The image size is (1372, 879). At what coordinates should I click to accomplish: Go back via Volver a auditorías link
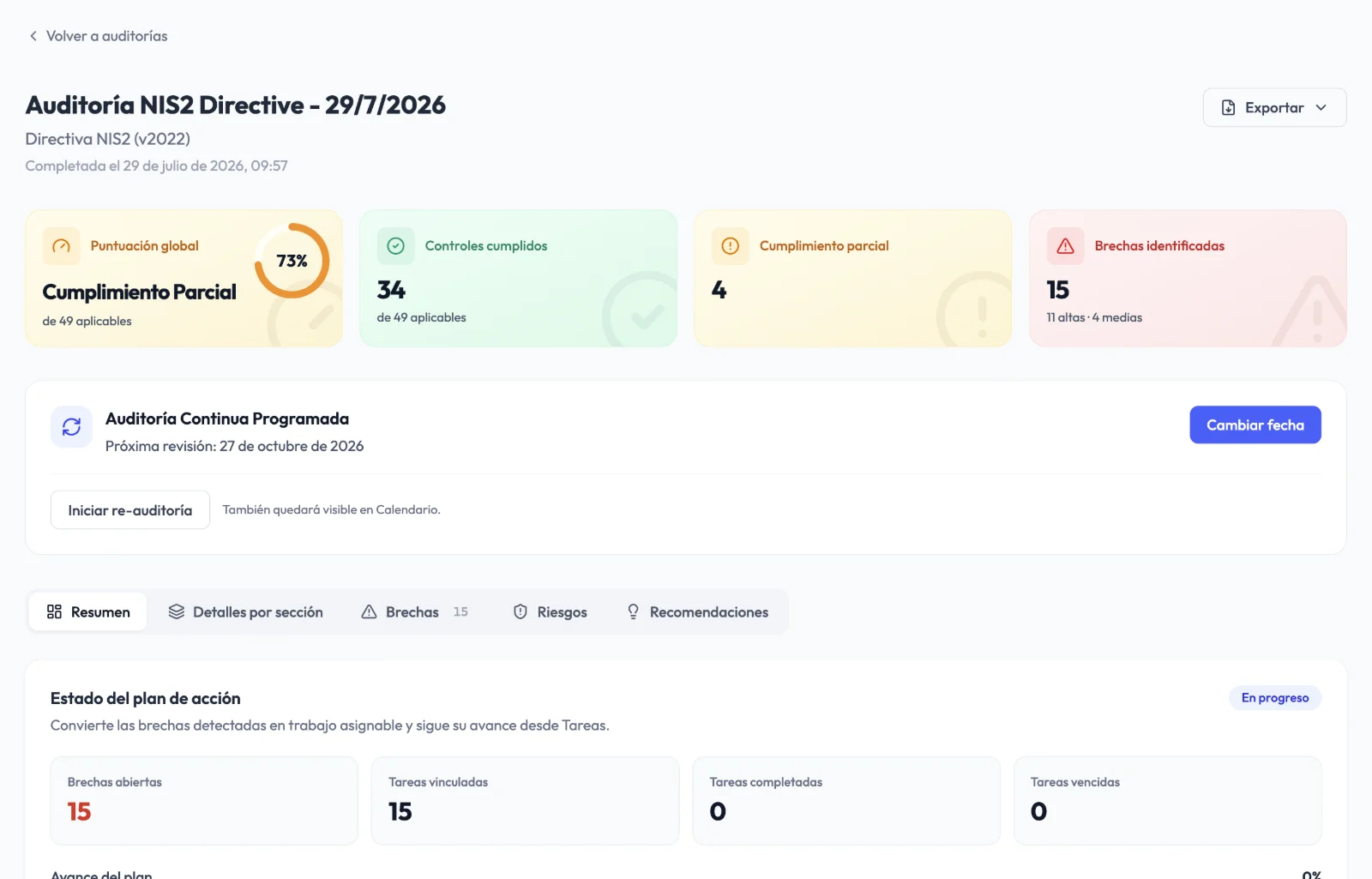[98, 36]
